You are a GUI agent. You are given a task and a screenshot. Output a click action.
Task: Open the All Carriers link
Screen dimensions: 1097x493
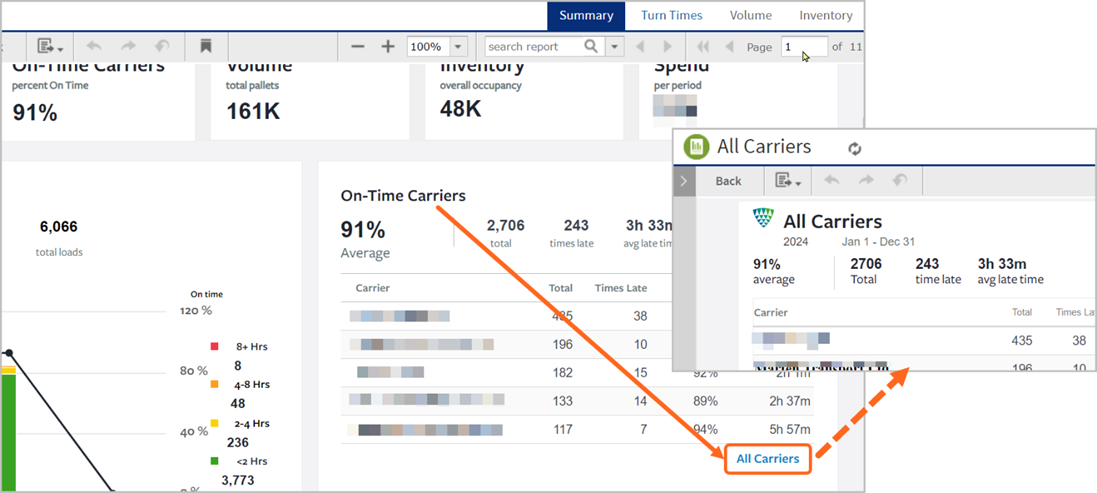click(767, 459)
